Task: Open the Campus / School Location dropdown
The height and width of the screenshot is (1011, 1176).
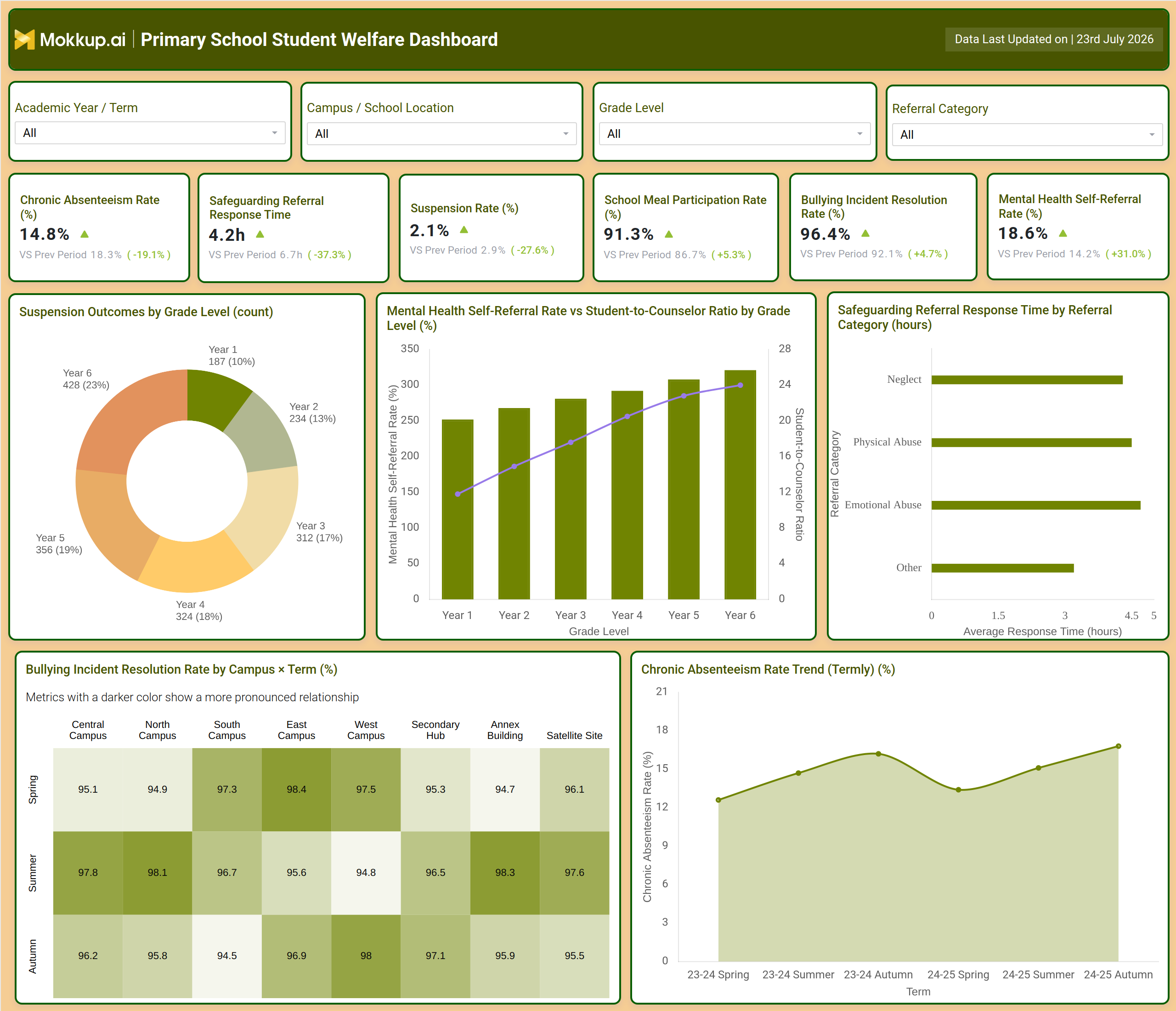Action: tap(441, 134)
